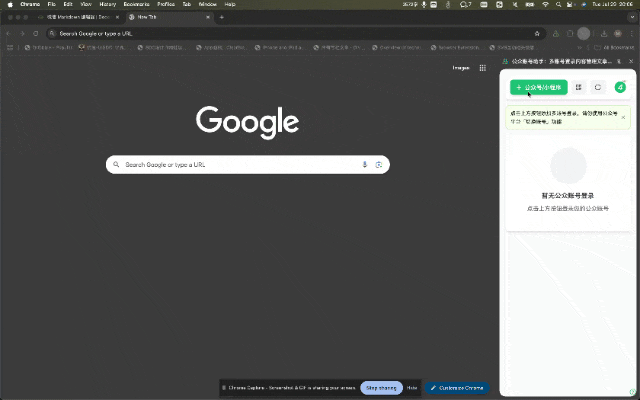Viewport: 640px width, 400px height.
Task: Open the Tab menu
Action: click(187, 4)
